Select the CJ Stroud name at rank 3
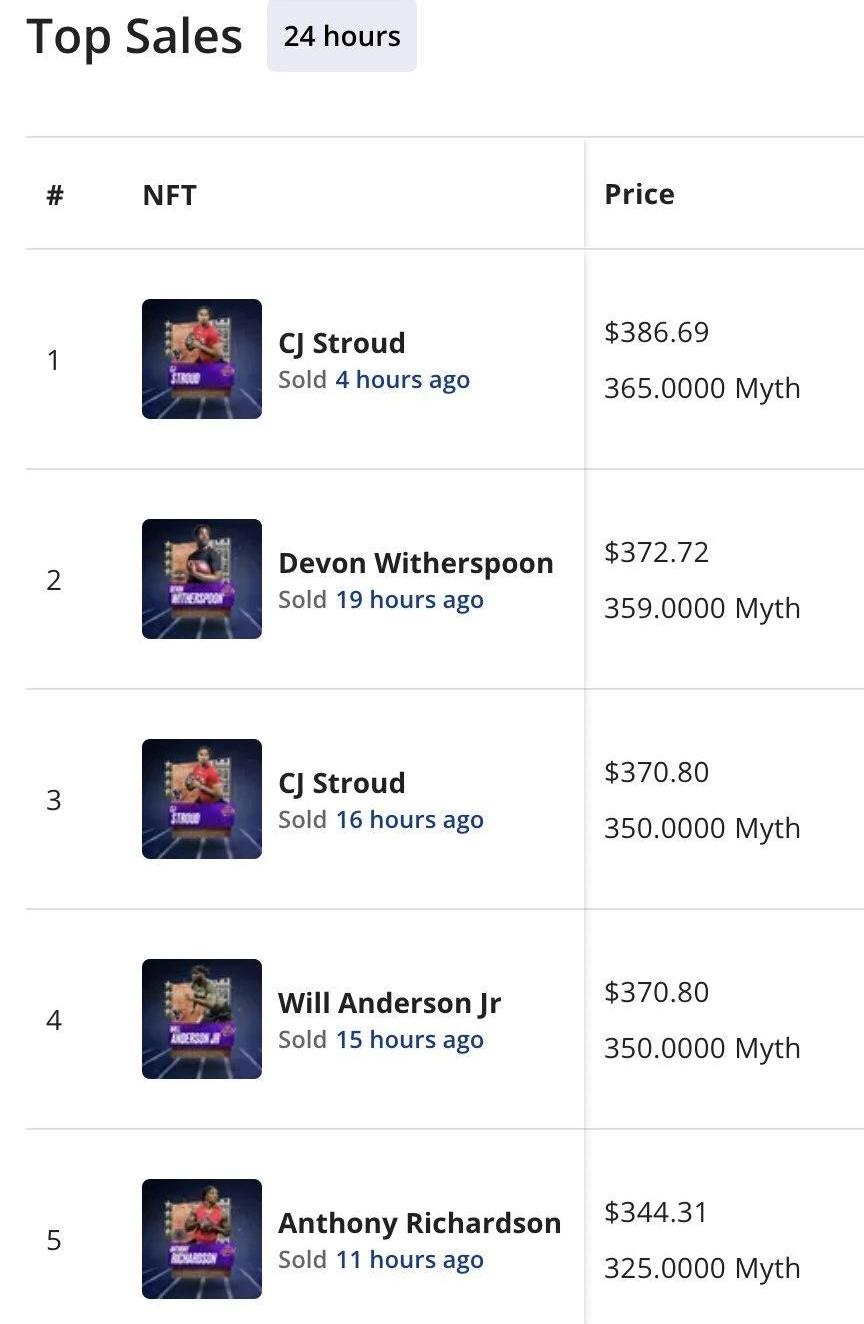The height and width of the screenshot is (1324, 864). point(341,783)
